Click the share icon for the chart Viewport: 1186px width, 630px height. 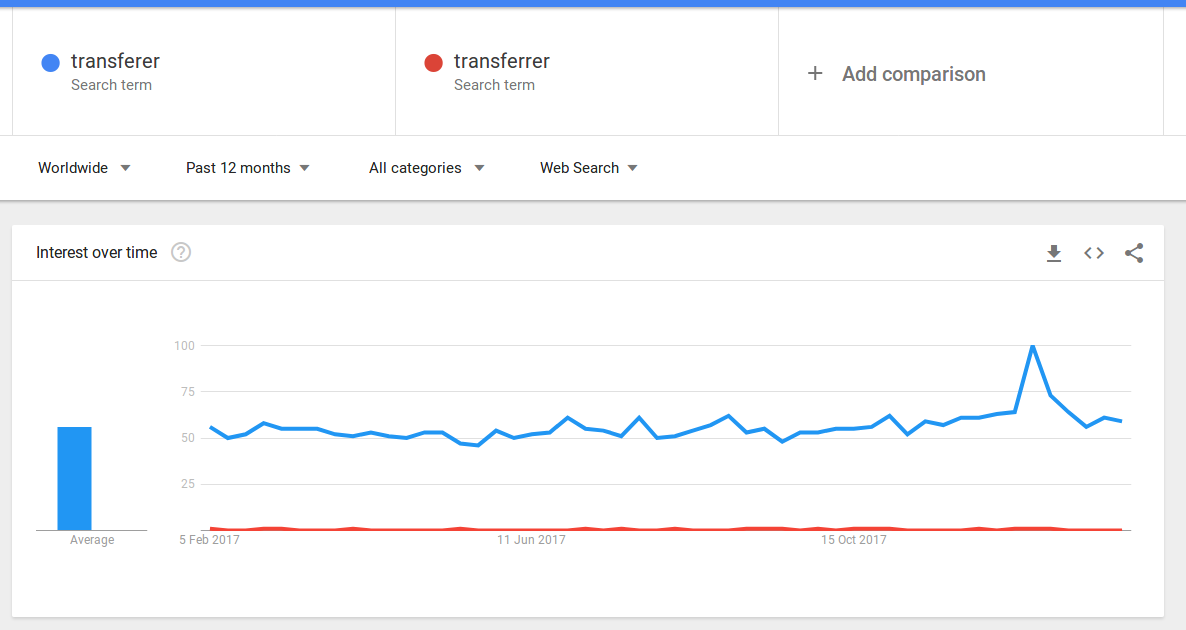point(1134,253)
